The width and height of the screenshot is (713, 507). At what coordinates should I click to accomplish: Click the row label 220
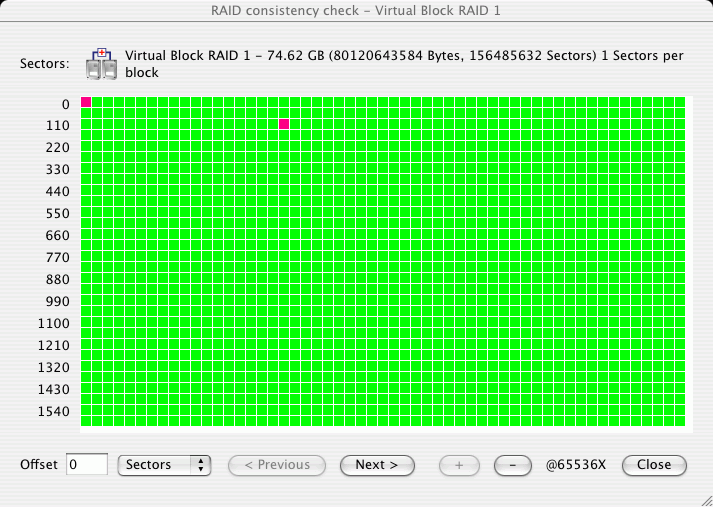57,147
